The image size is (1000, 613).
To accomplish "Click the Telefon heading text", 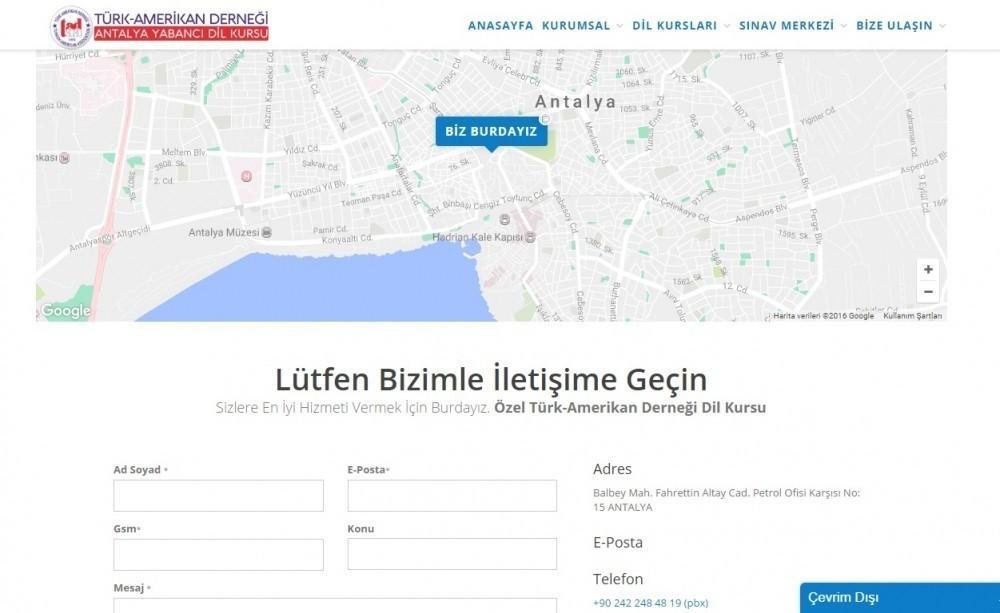I will click(x=618, y=579).
